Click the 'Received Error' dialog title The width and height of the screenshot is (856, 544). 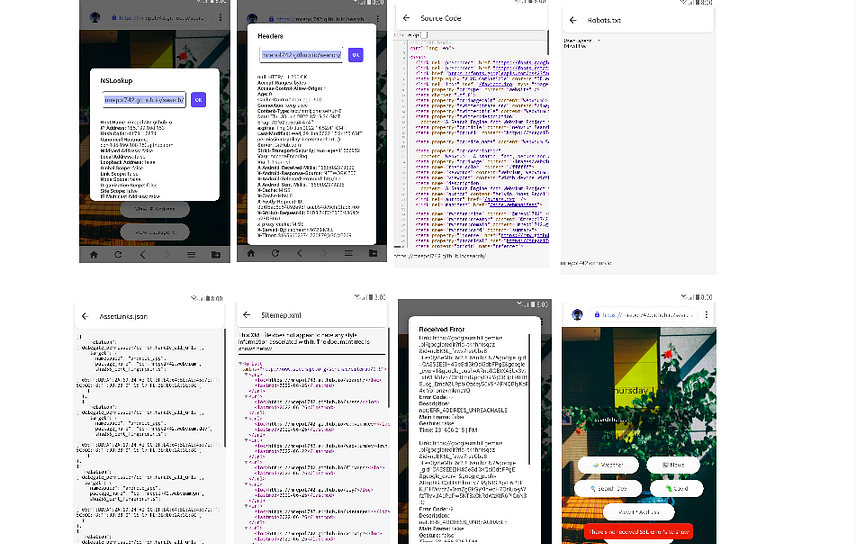[442, 329]
